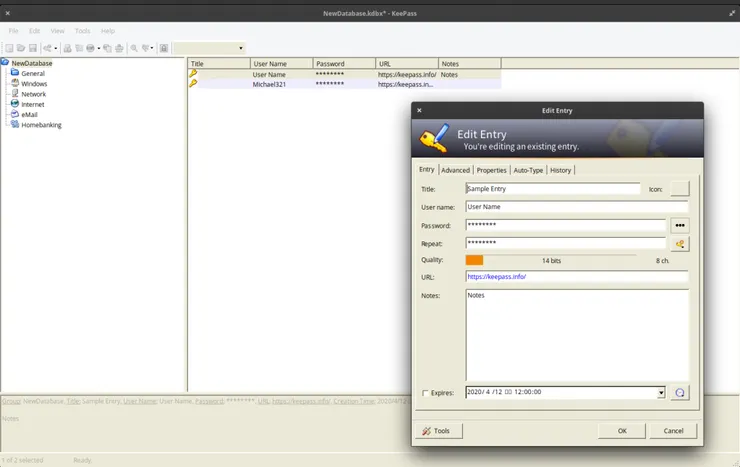Click the URL input field in dialog

[577, 277]
